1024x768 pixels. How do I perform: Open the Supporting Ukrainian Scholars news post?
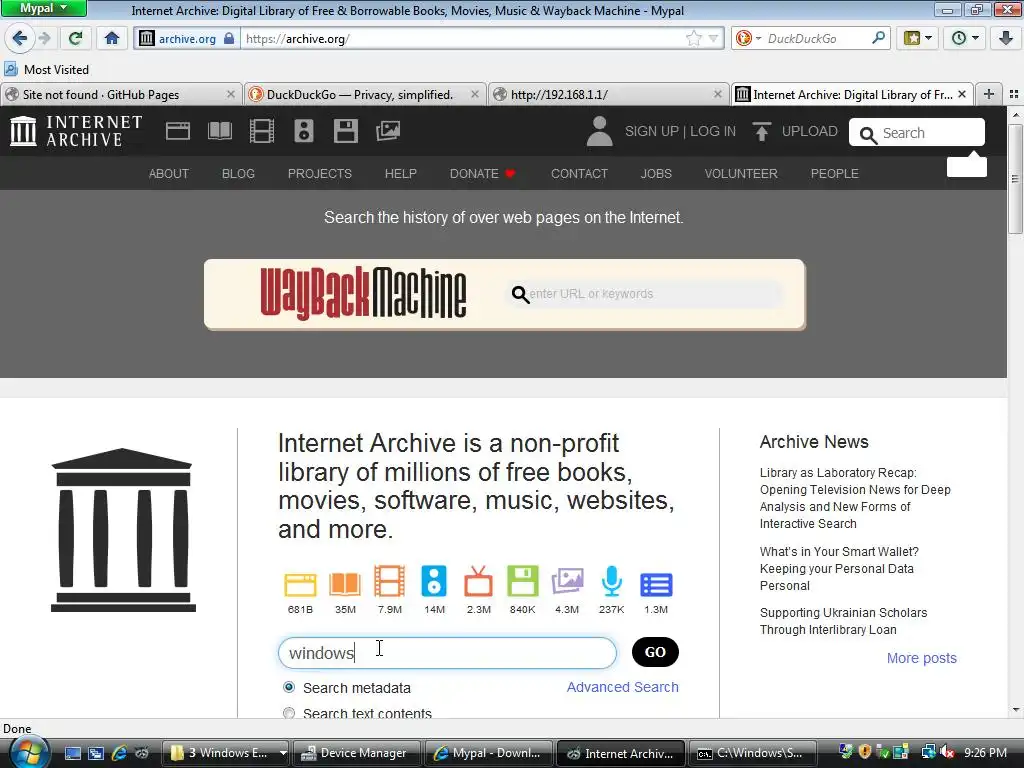(843, 621)
